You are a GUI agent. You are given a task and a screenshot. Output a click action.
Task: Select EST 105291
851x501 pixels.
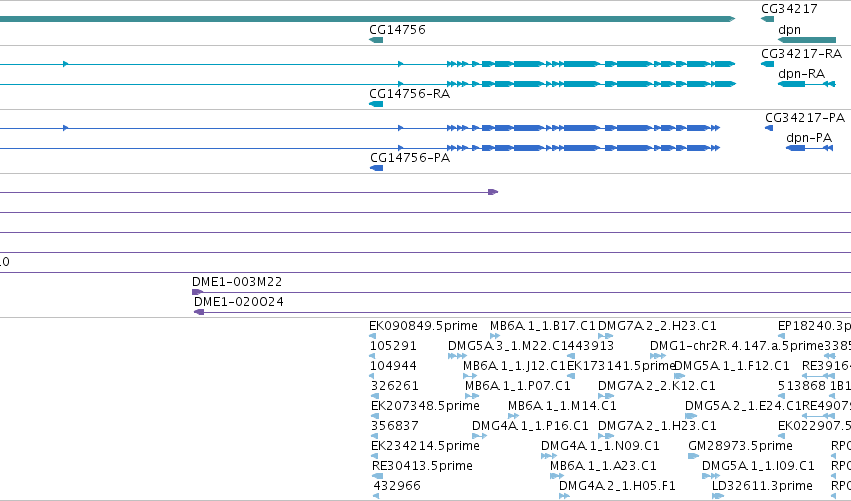(x=393, y=346)
